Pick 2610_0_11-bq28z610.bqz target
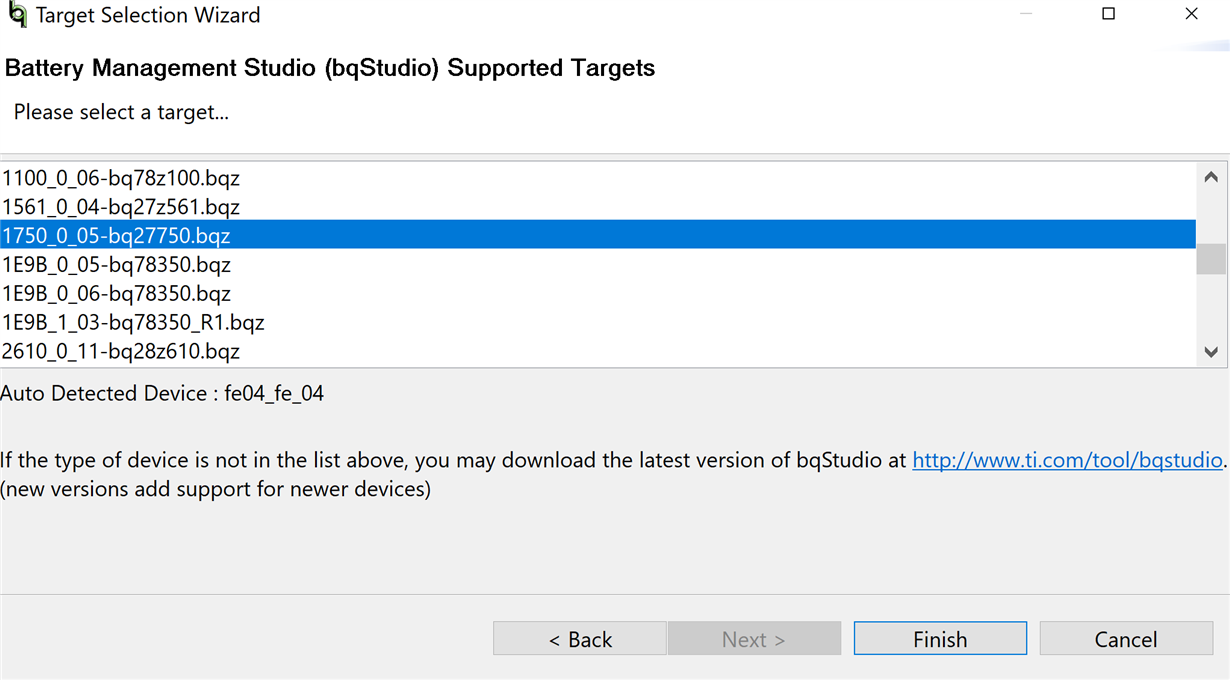The width and height of the screenshot is (1230, 680). click(598, 352)
